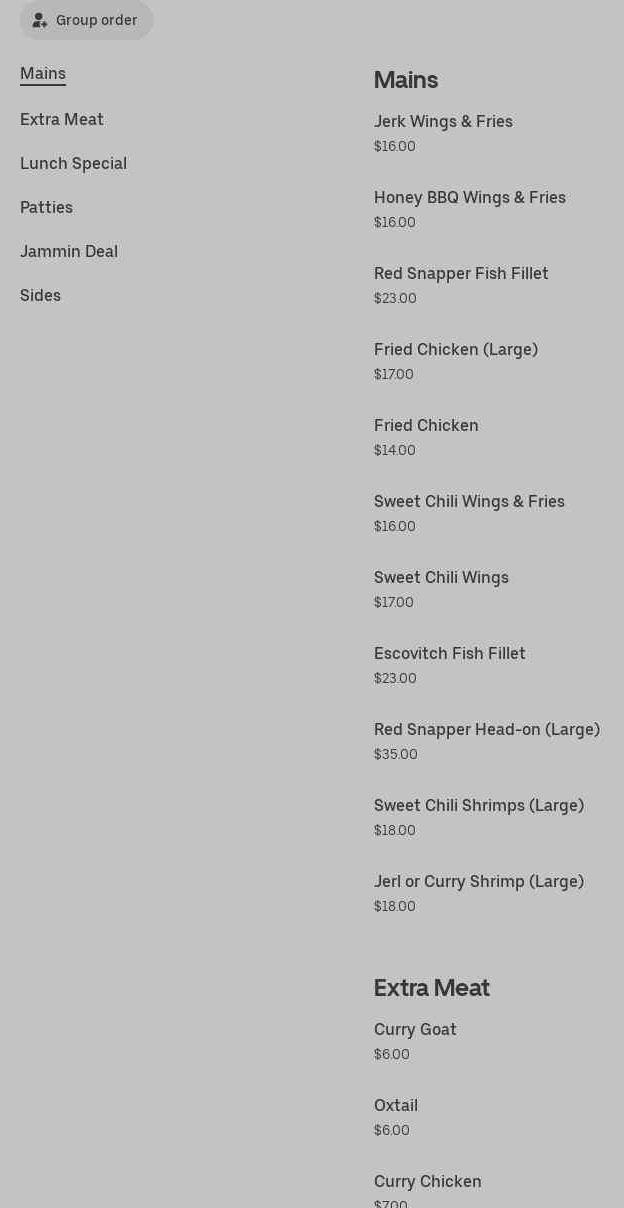Select the Jammin Deal category
Image resolution: width=624 pixels, height=1208 pixels.
click(69, 252)
